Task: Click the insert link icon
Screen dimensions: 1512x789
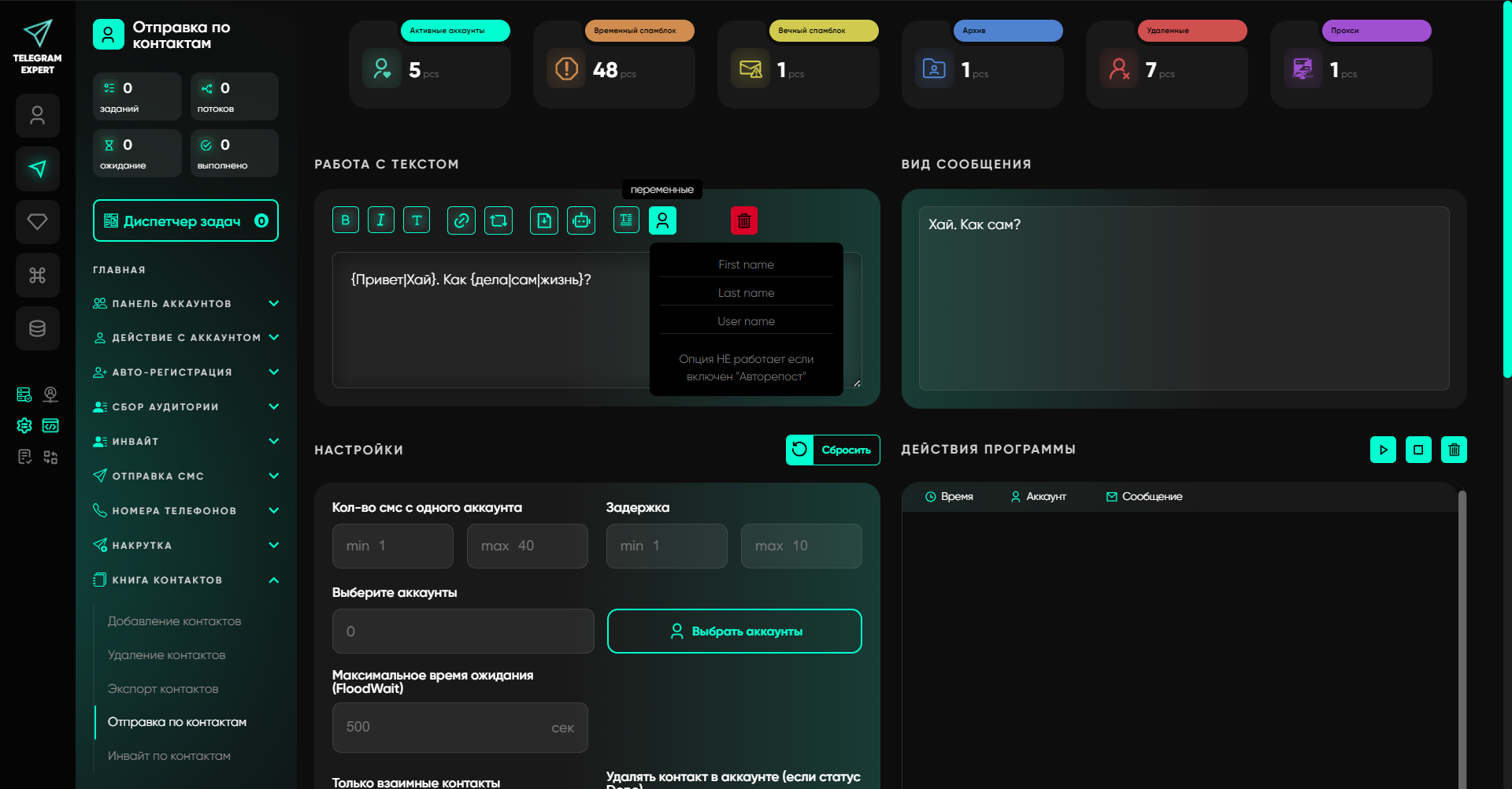Action: [461, 220]
